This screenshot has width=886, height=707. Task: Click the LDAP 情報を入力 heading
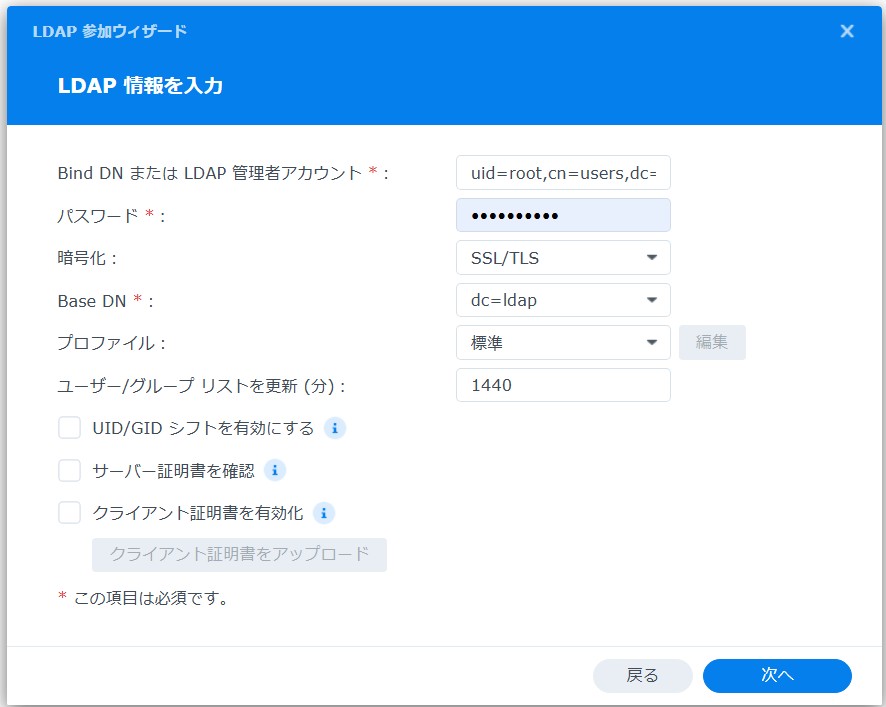140,86
